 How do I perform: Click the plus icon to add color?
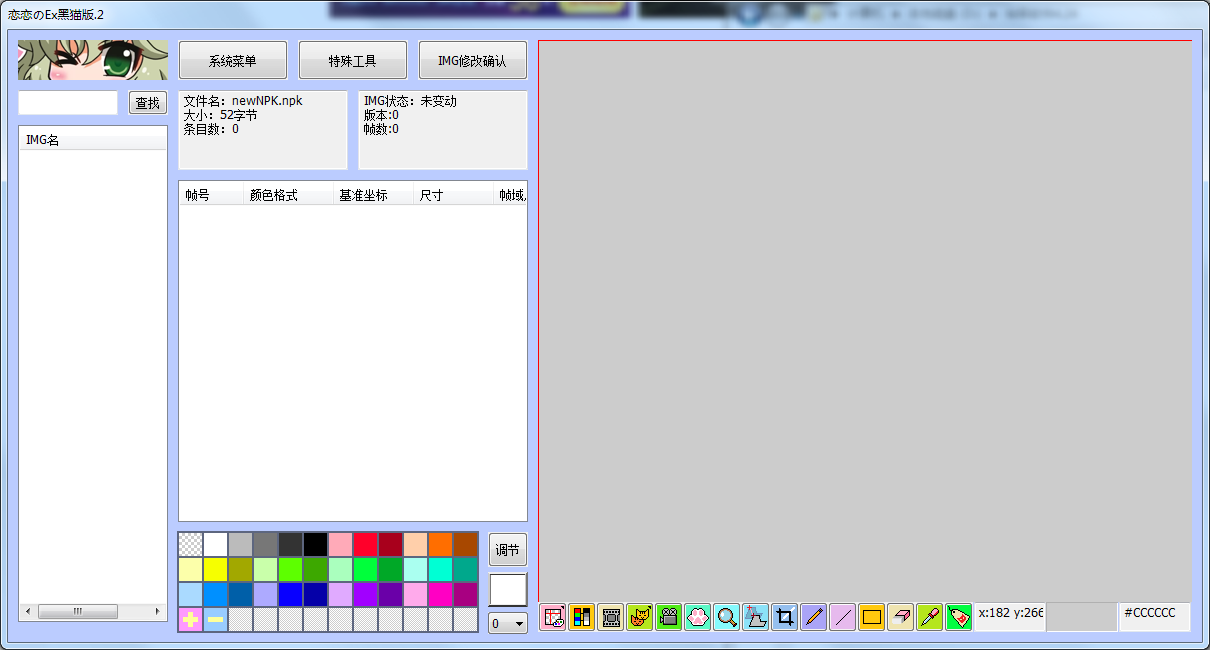[190, 620]
